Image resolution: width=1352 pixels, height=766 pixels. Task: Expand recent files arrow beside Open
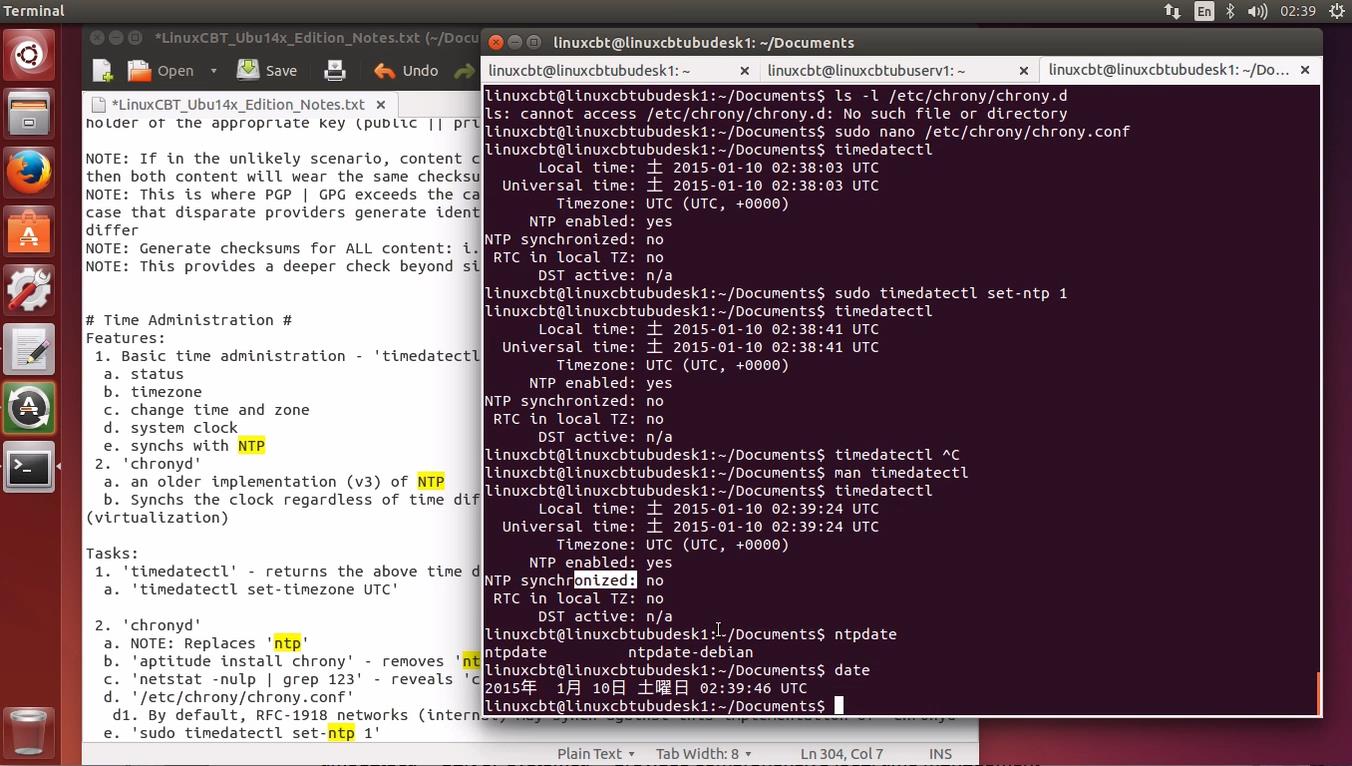pos(213,71)
